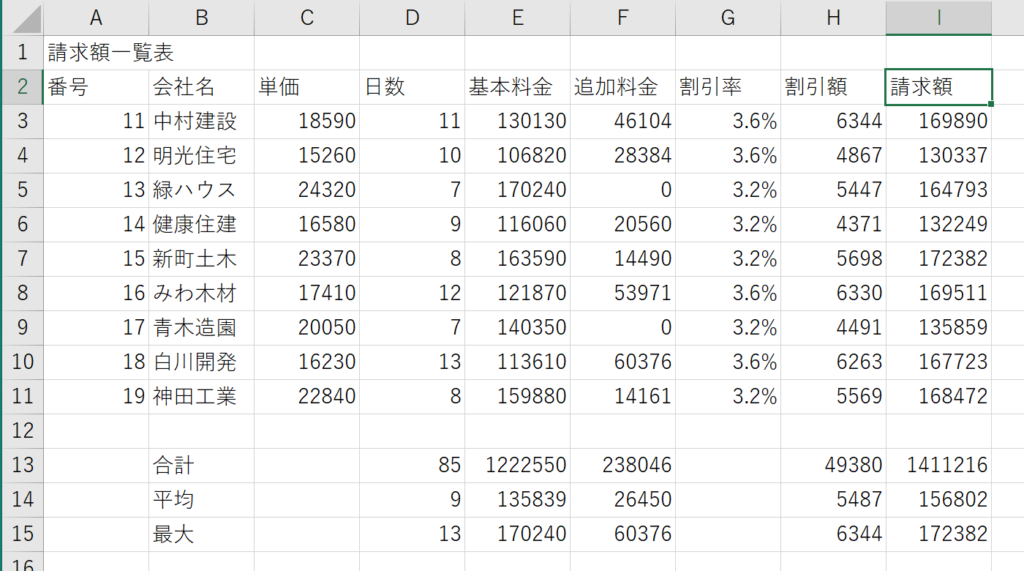Click unit price cell 18590

[307, 121]
